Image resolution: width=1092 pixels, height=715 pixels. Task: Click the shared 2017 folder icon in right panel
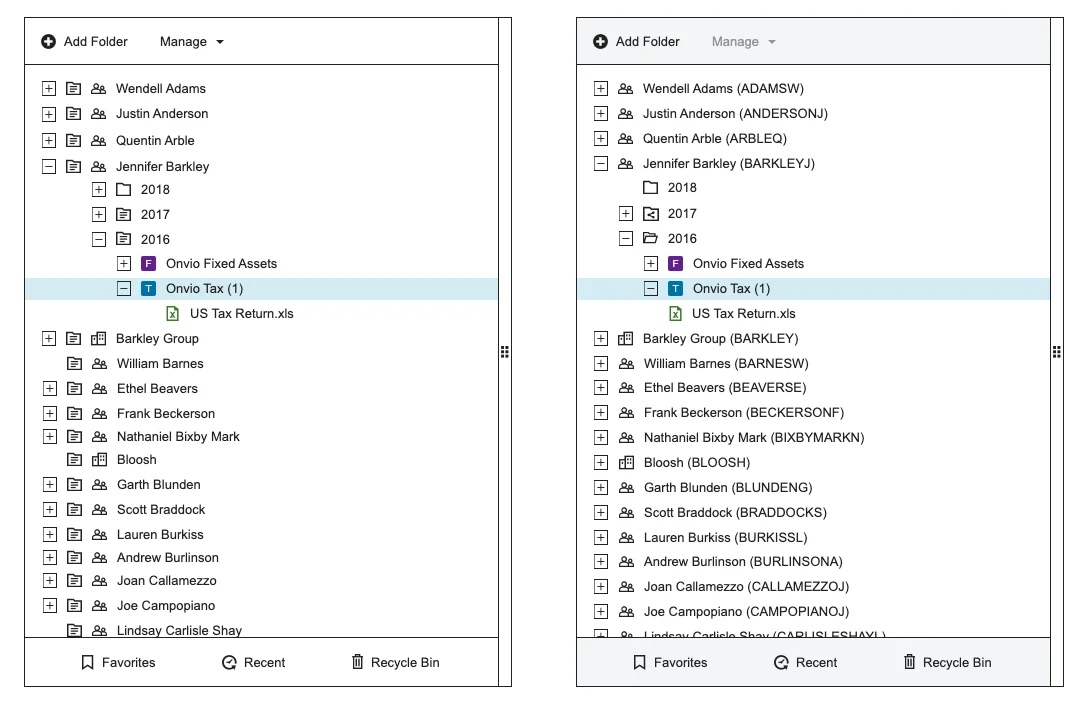click(x=650, y=214)
